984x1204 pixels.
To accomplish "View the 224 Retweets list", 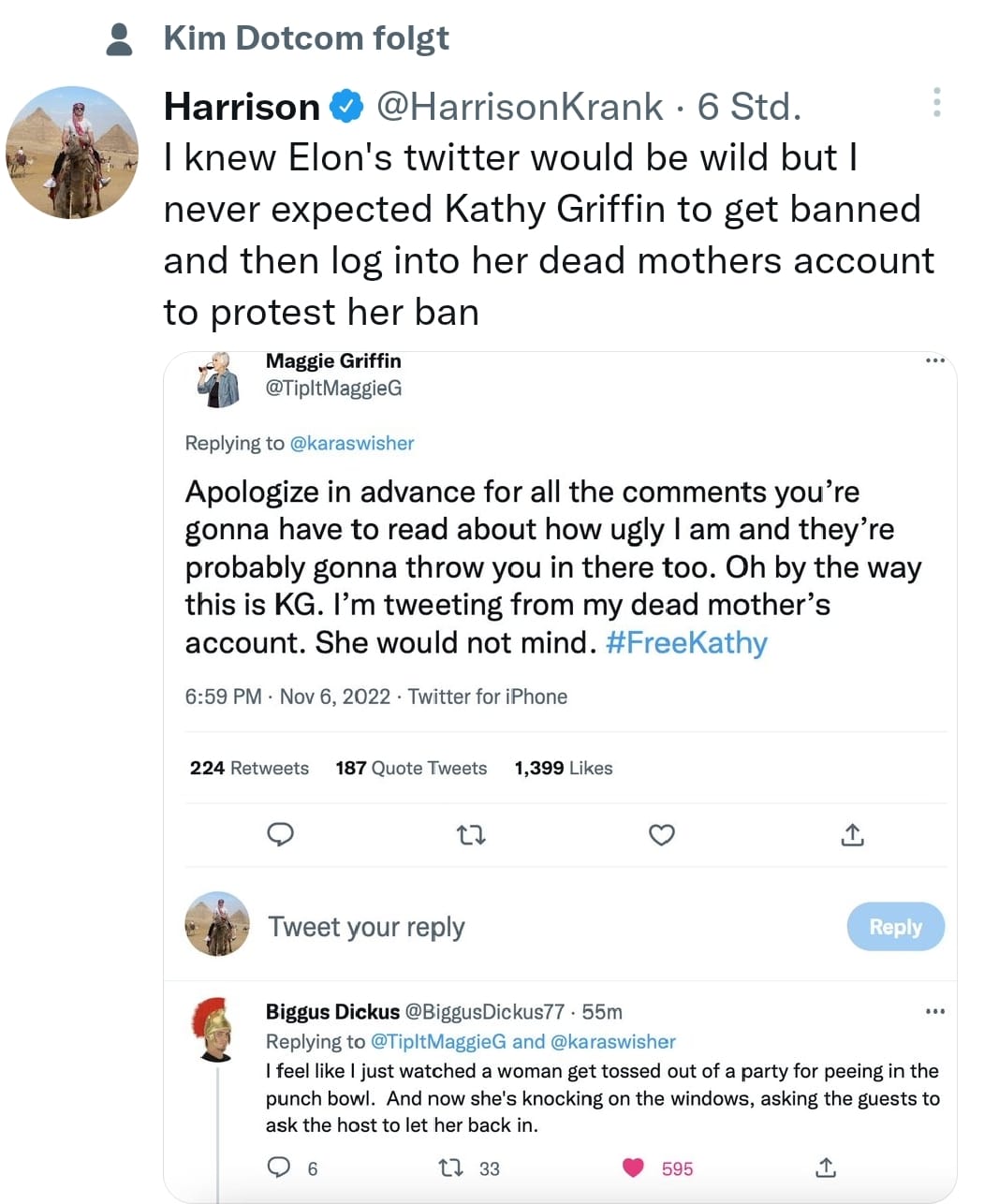I will tap(249, 768).
